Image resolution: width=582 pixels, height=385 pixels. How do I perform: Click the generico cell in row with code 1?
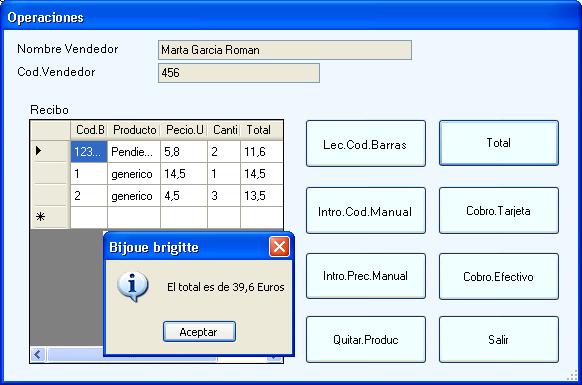click(x=134, y=174)
